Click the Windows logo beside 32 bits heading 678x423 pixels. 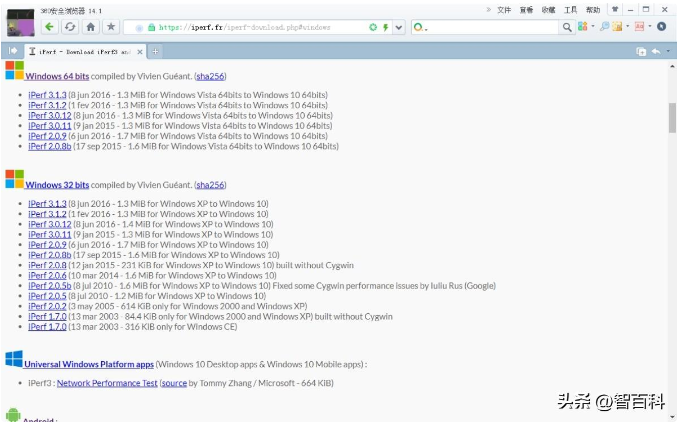point(14,179)
